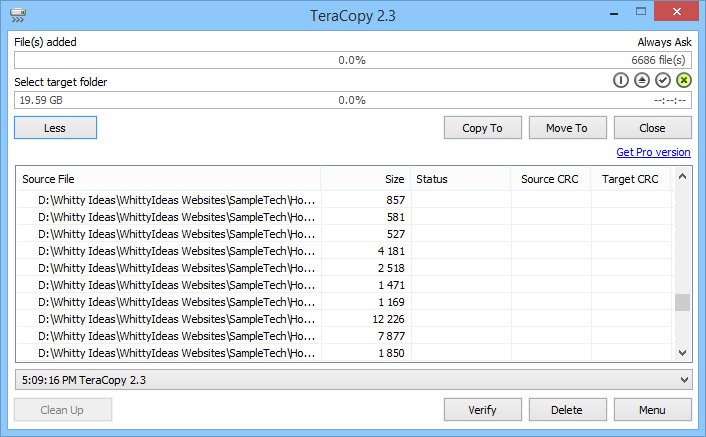The width and height of the screenshot is (706, 437).
Task: Click the file list scroll down arrow
Action: [x=683, y=353]
